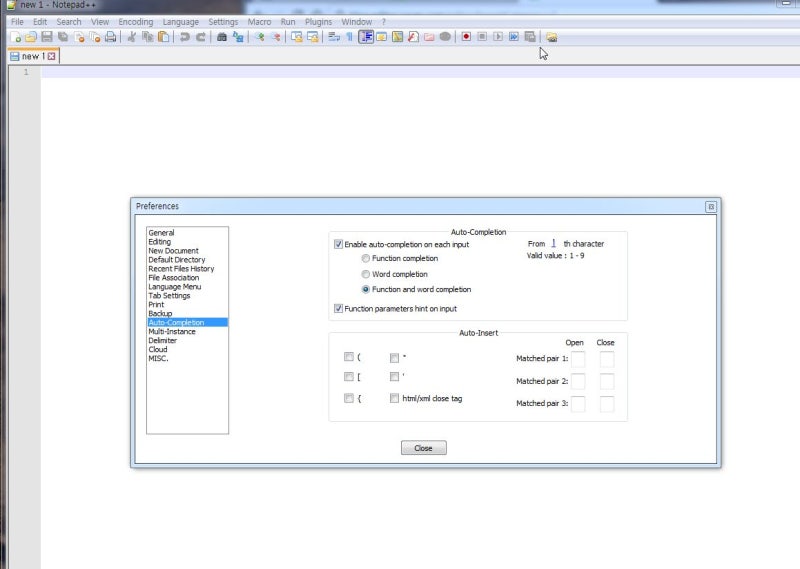Open the Plugins menu
Viewport: 800px width, 569px height.
tap(318, 22)
